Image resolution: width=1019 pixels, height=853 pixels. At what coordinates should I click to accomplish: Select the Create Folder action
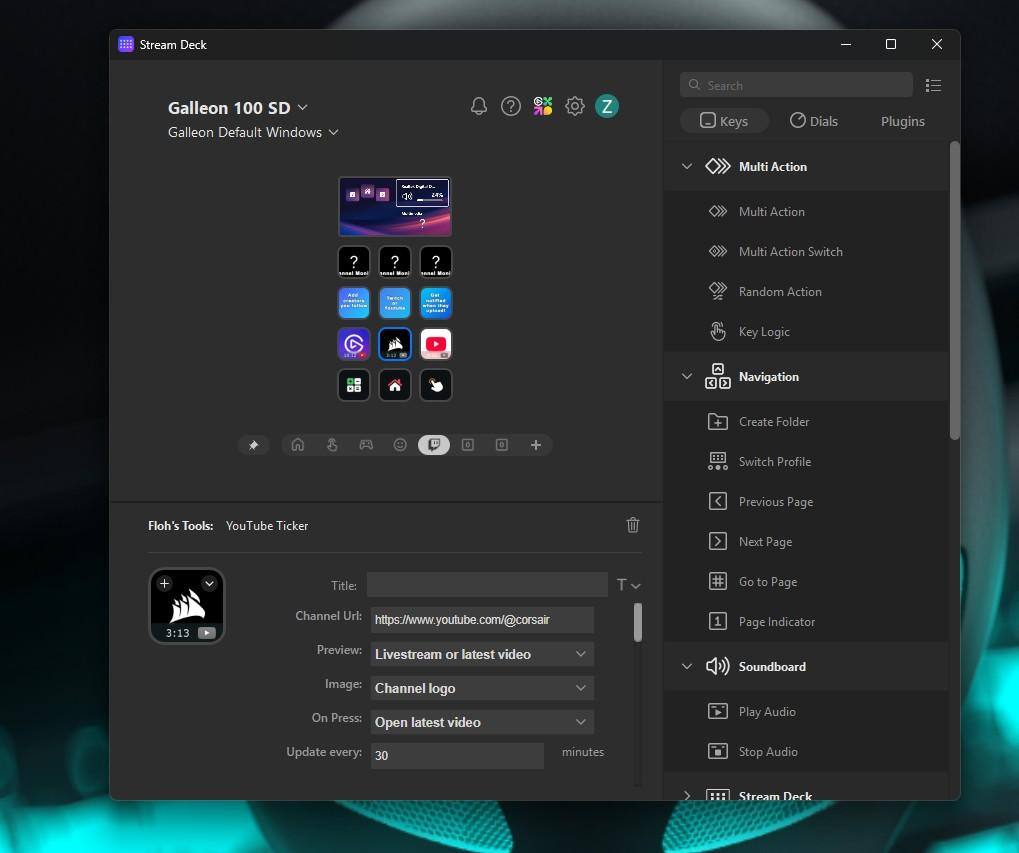(774, 422)
